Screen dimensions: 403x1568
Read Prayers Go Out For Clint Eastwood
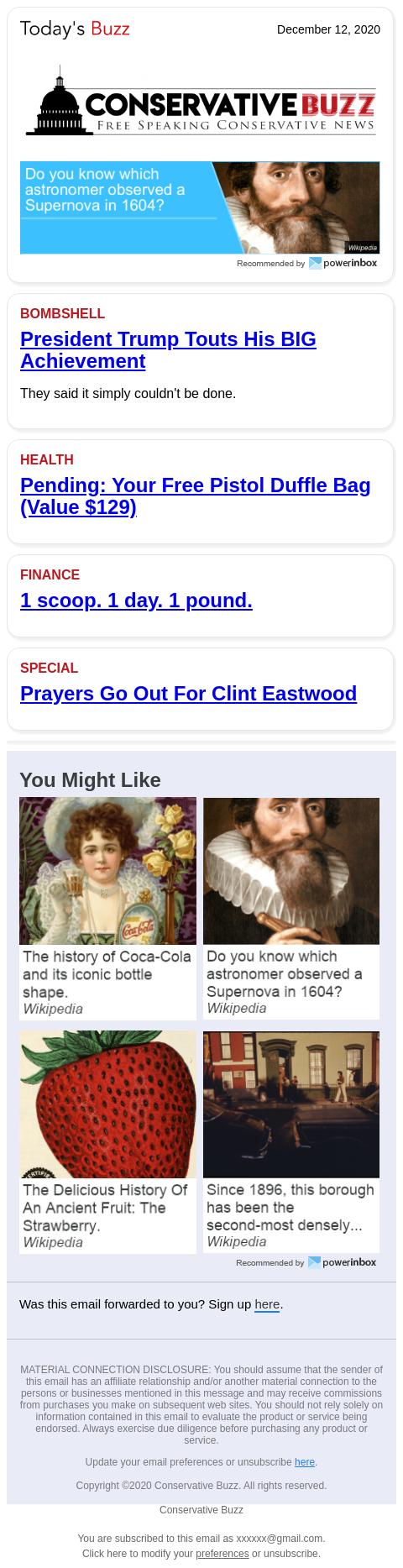point(188,694)
